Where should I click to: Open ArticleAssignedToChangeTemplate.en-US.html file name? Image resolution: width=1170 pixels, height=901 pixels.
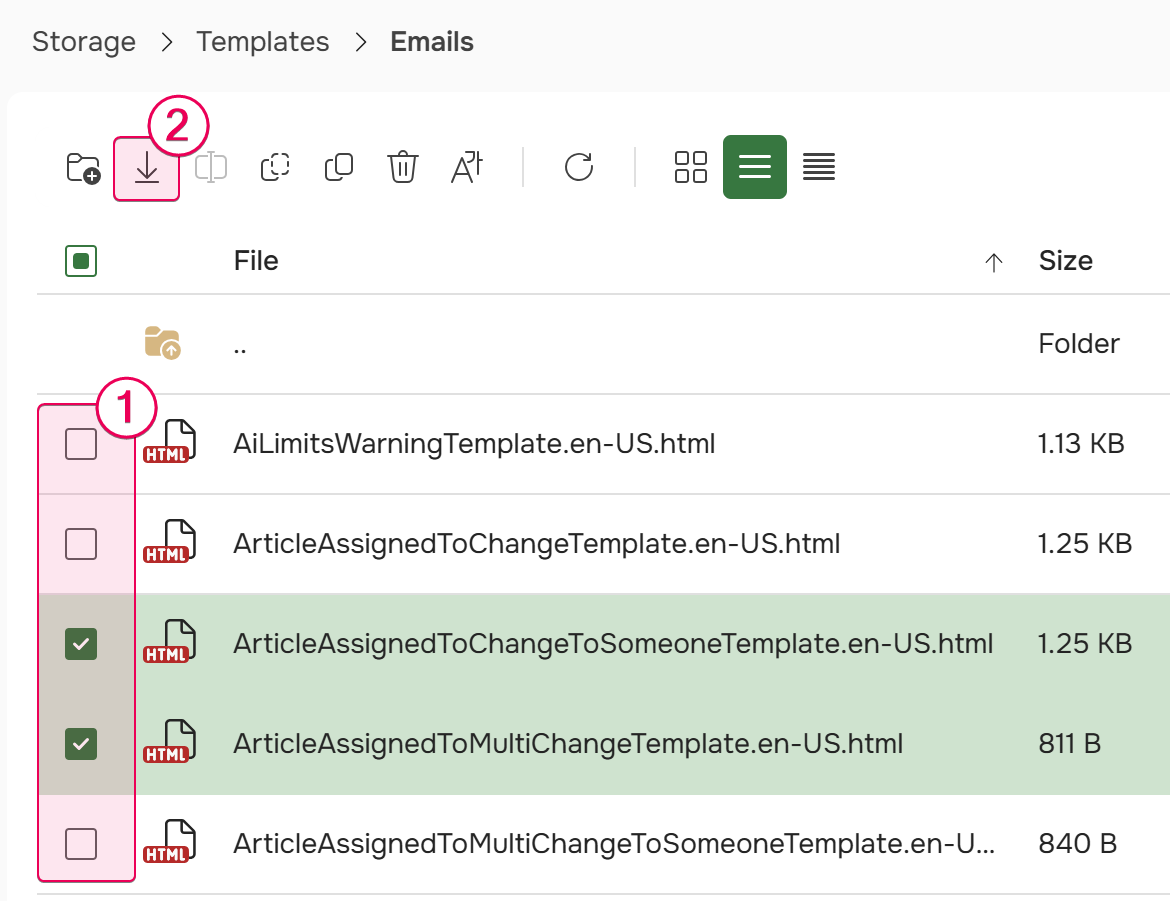(x=536, y=543)
